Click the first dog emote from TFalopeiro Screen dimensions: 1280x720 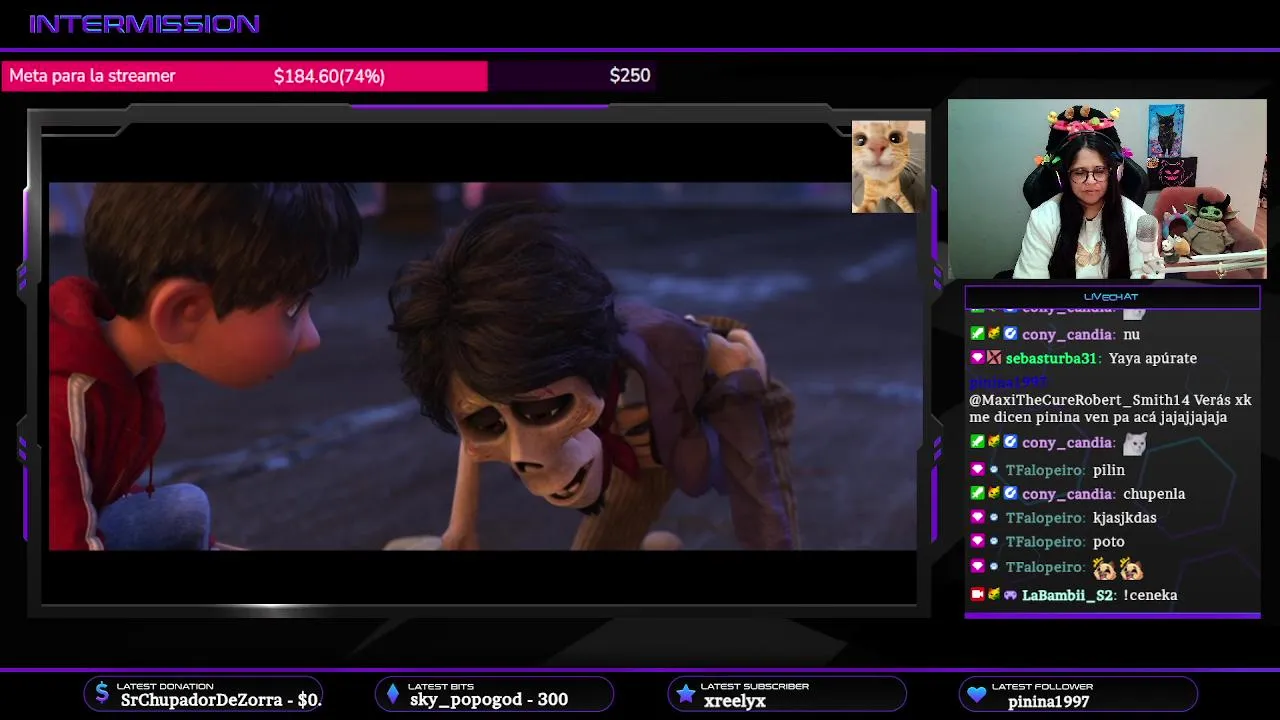(x=1105, y=568)
